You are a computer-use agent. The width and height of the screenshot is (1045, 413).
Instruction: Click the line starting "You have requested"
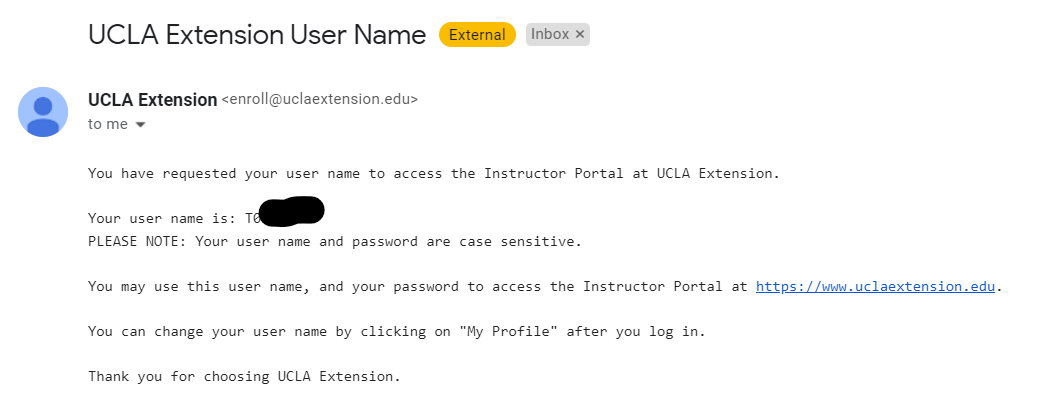coord(433,173)
